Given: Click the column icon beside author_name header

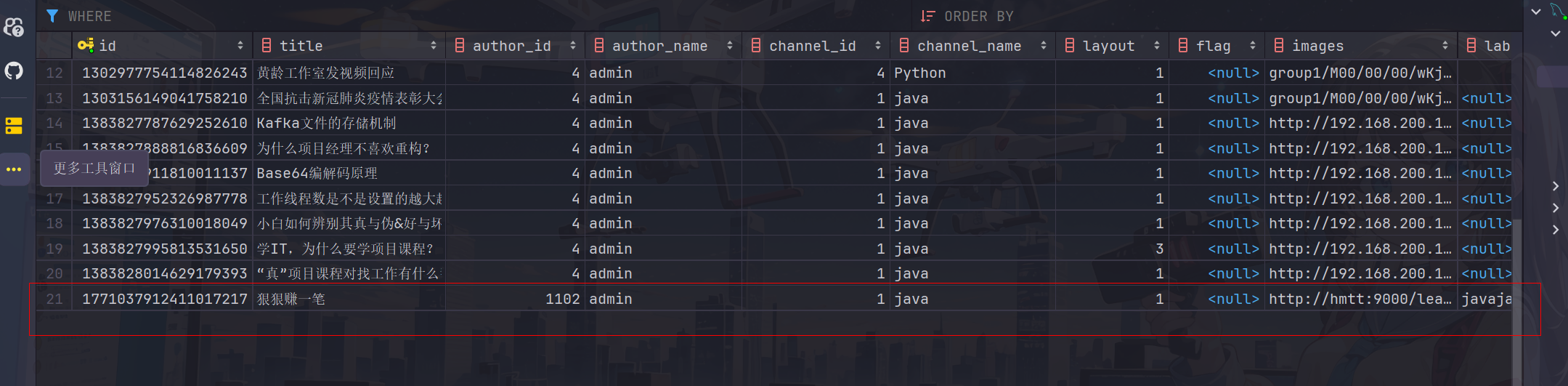Looking at the screenshot, I should (599, 45).
